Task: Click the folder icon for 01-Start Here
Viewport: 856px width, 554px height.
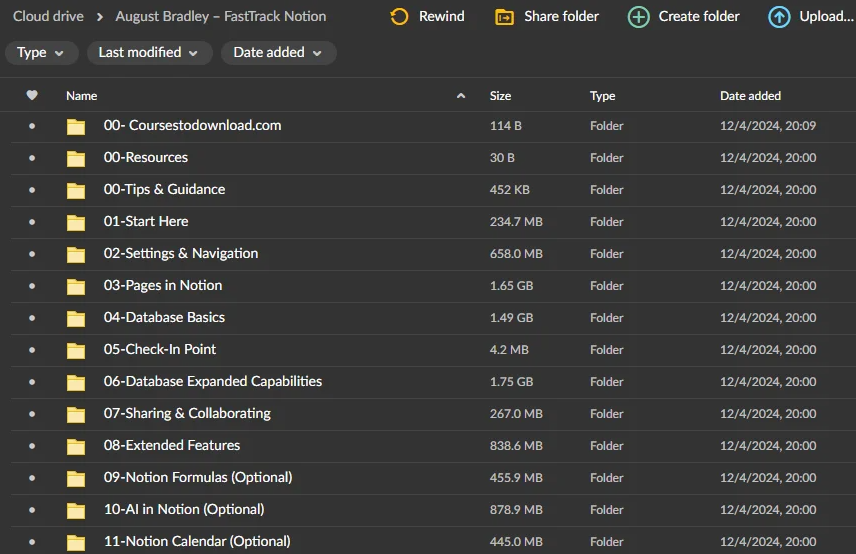Action: [76, 222]
